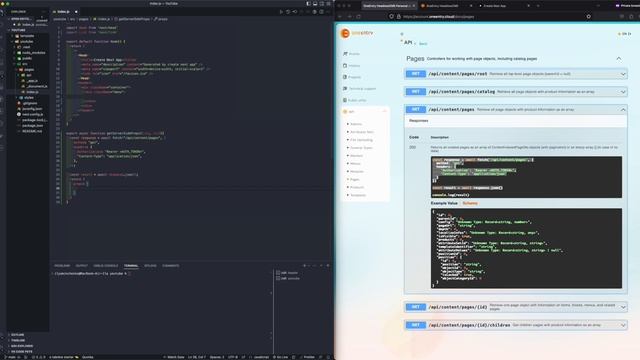Click the site lock icon in address bar
The width and height of the screenshot is (640, 360).
pos(398,17)
